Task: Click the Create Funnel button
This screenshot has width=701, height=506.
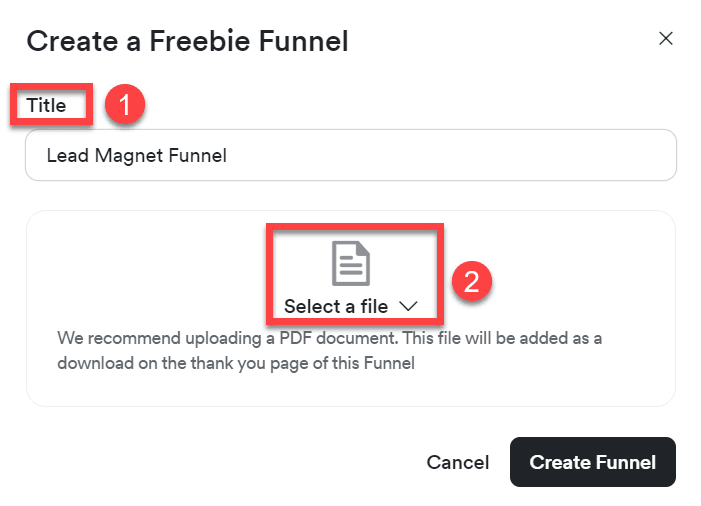Action: pos(592,462)
